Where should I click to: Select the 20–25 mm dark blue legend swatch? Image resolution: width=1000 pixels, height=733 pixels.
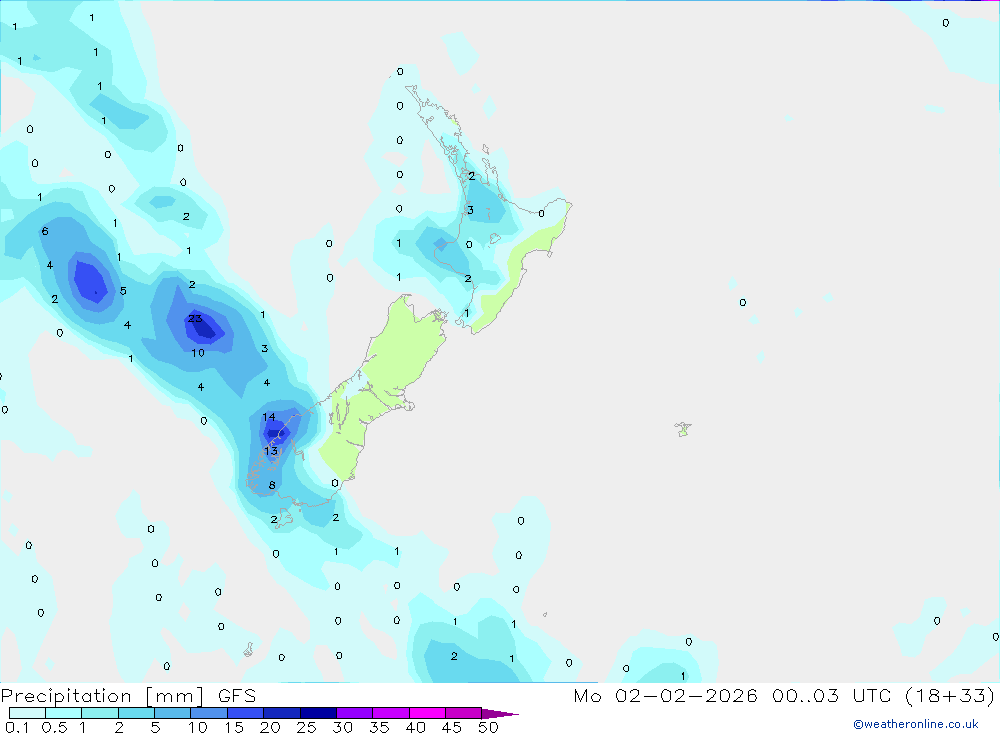tap(282, 713)
